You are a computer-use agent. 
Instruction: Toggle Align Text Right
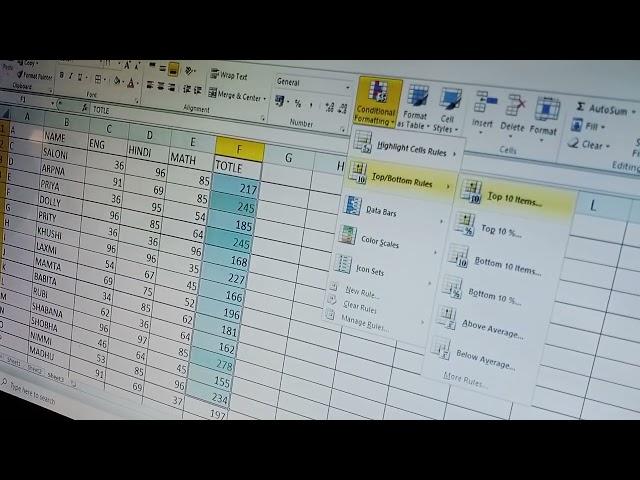[171, 87]
